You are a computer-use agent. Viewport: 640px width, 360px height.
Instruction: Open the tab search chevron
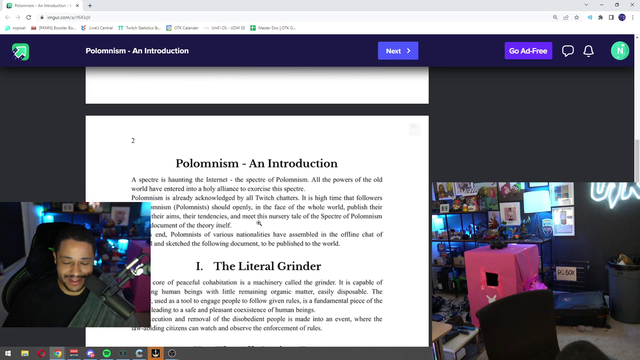(x=586, y=5)
